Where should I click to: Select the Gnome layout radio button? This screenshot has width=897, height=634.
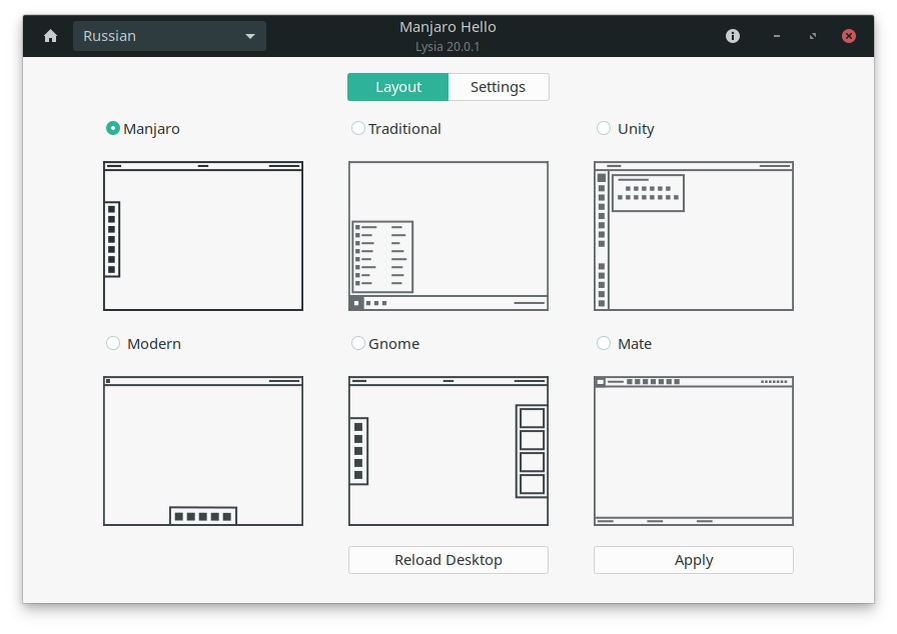pyautogui.click(x=358, y=343)
